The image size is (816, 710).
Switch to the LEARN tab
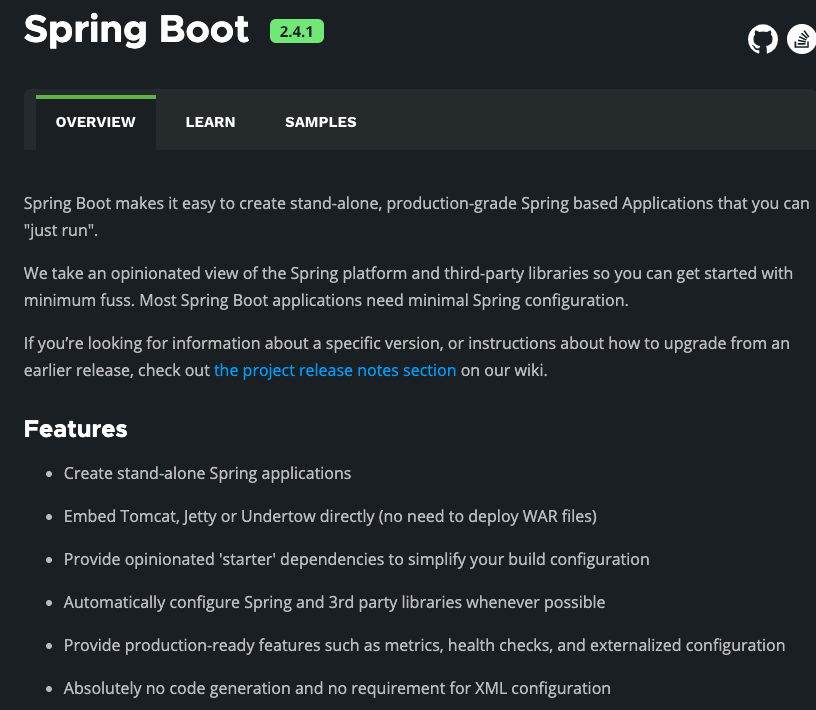[210, 122]
